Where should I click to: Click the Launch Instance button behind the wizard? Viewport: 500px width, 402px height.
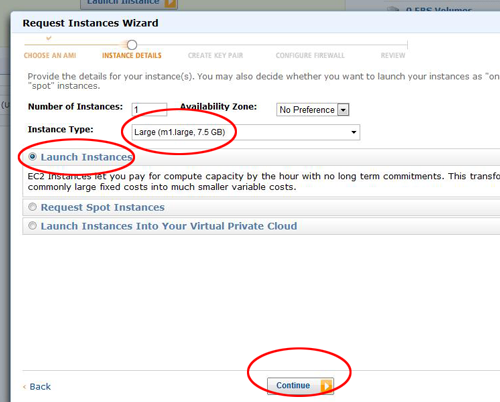click(129, 3)
